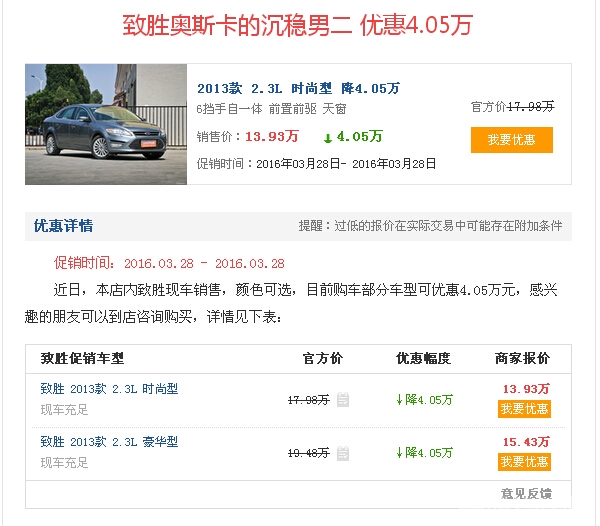
Task: Click the 促销时间 2016年03月28日 line in summary
Action: [x=316, y=164]
